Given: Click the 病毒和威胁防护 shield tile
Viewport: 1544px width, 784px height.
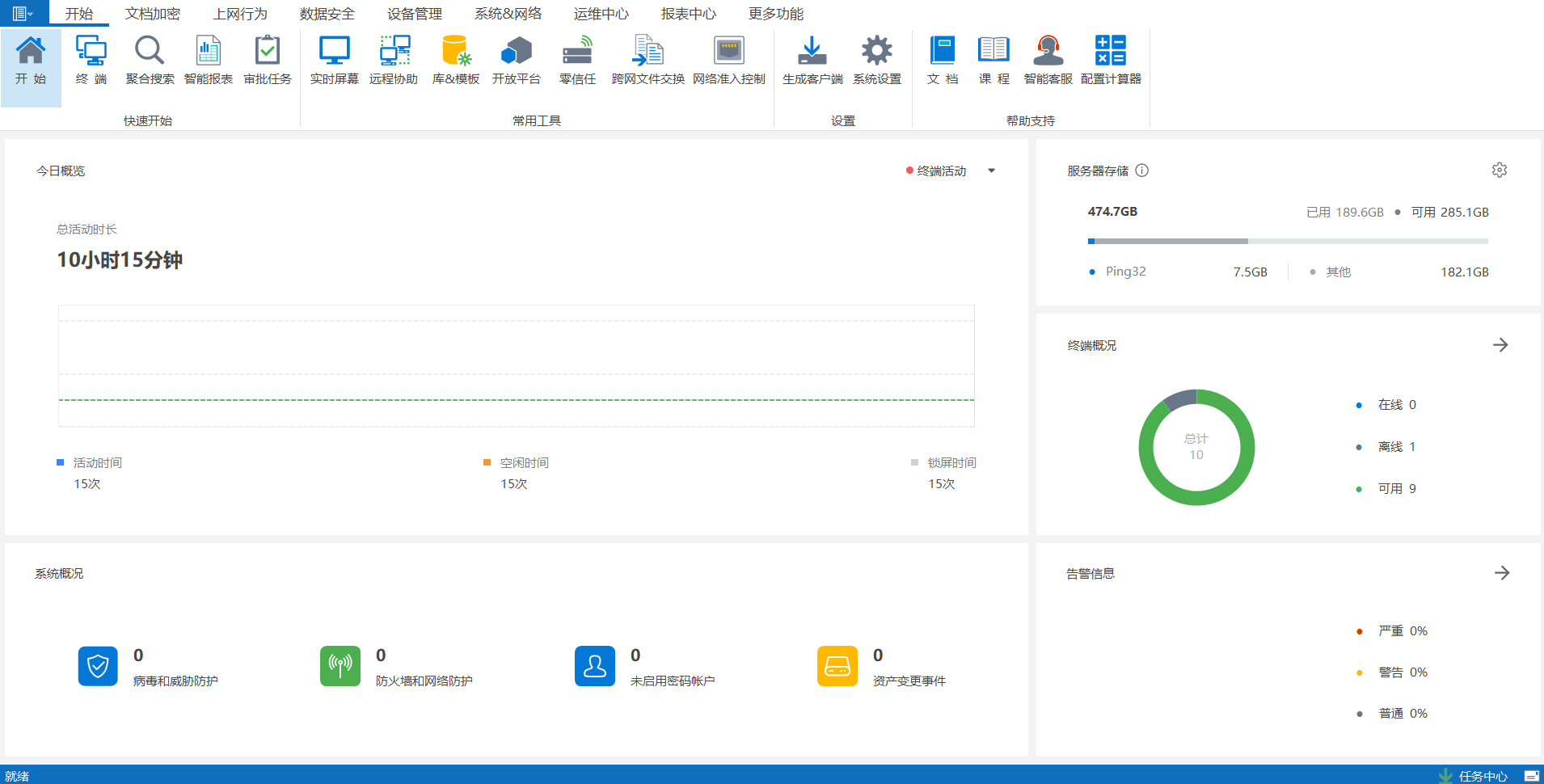Looking at the screenshot, I should (x=98, y=667).
